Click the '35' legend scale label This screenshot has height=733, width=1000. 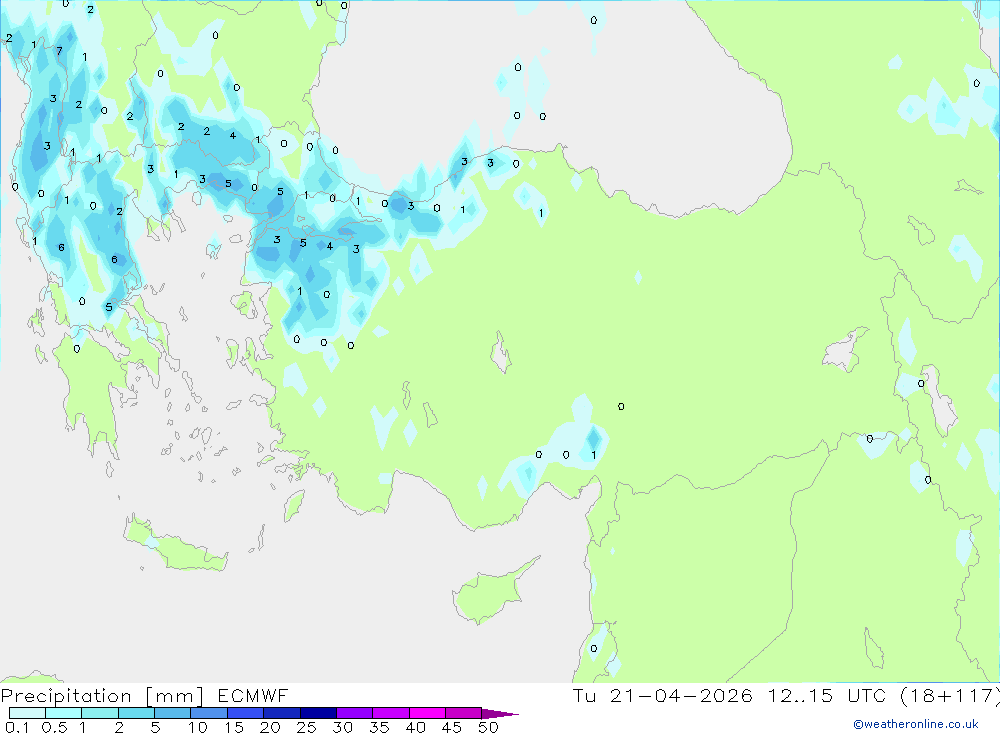tap(379, 727)
